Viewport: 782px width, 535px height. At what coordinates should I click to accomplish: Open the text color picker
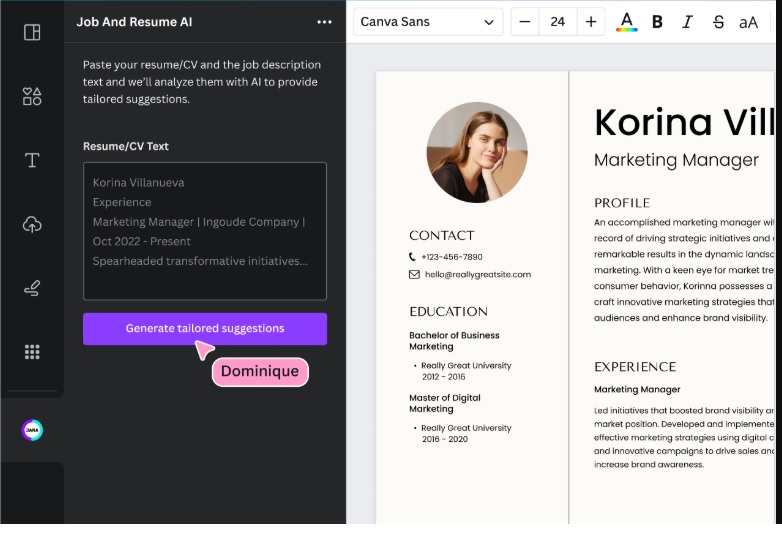tap(627, 22)
